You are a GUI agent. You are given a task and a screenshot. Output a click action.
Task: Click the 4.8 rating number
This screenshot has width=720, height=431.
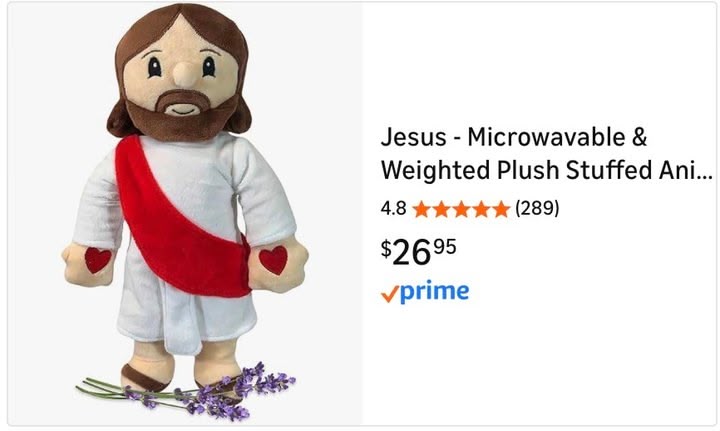[393, 210]
